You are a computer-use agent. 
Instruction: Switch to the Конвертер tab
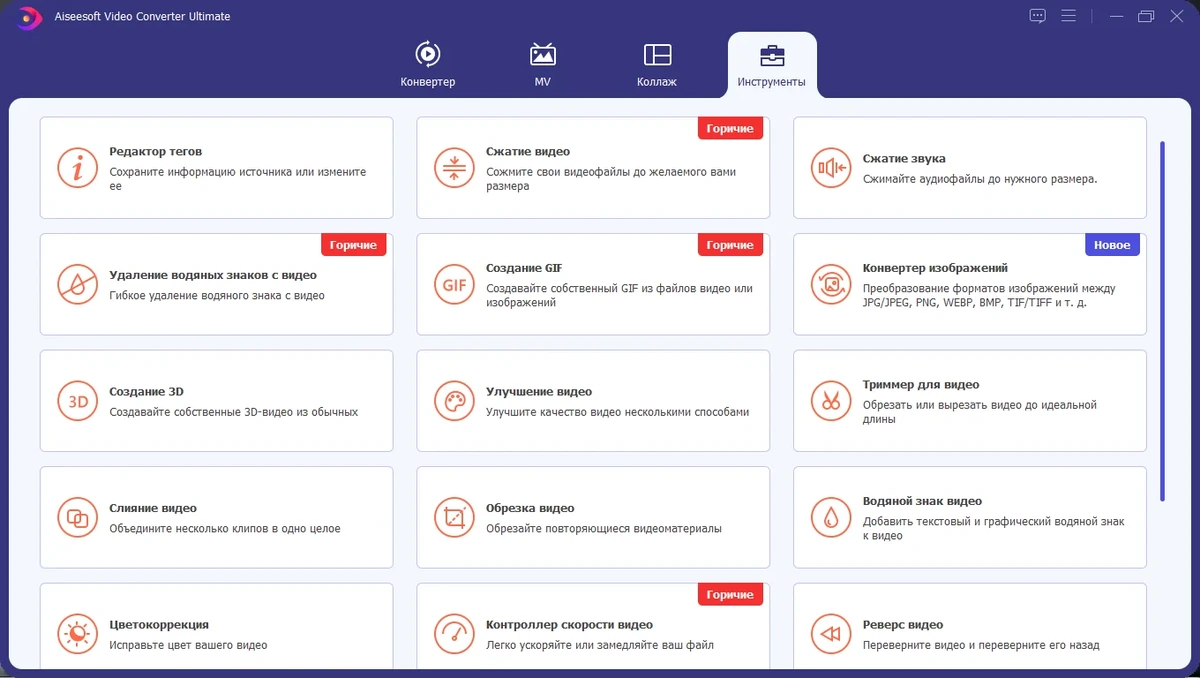(428, 65)
